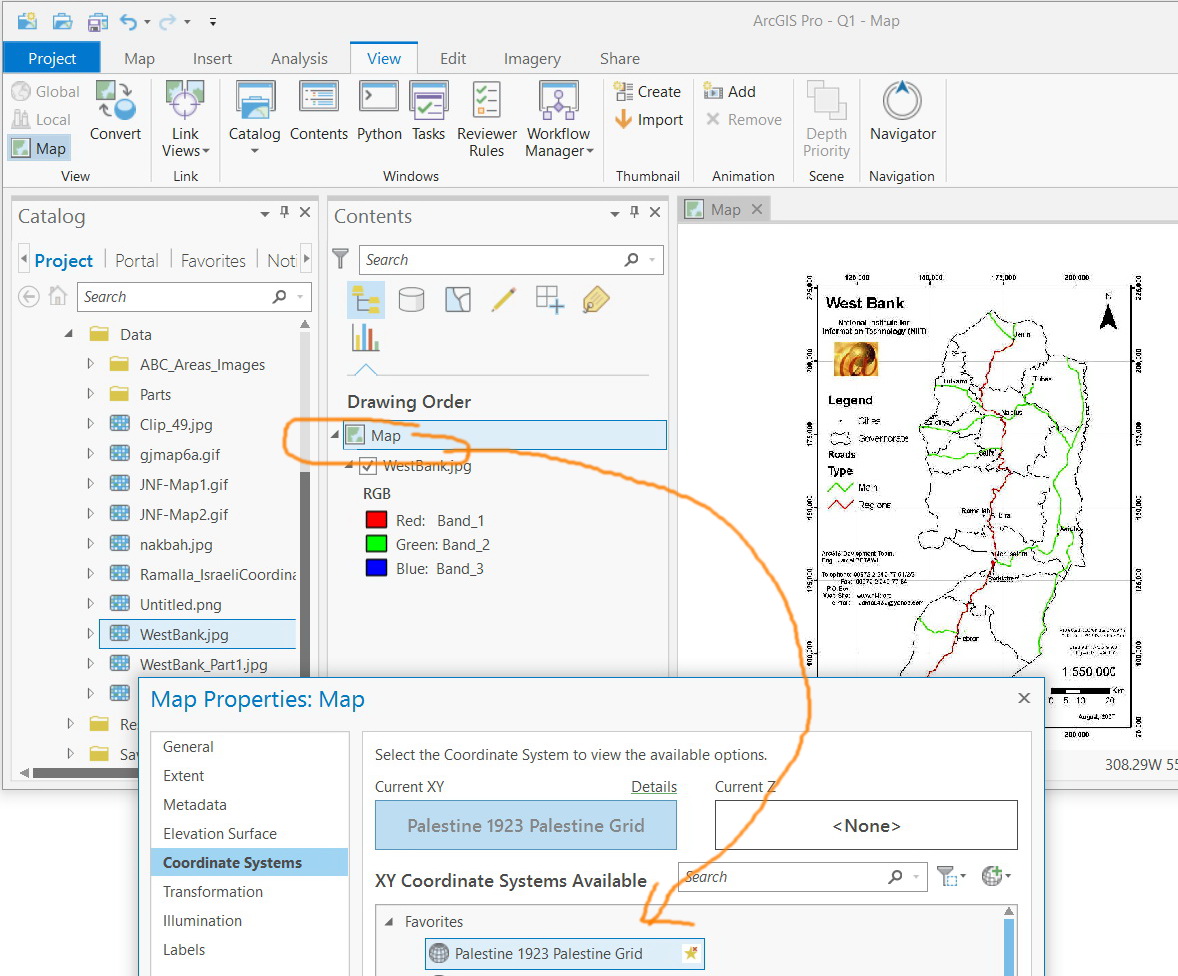Expand the ABC_Areas_Images folder
This screenshot has height=976, width=1178.
(x=91, y=365)
